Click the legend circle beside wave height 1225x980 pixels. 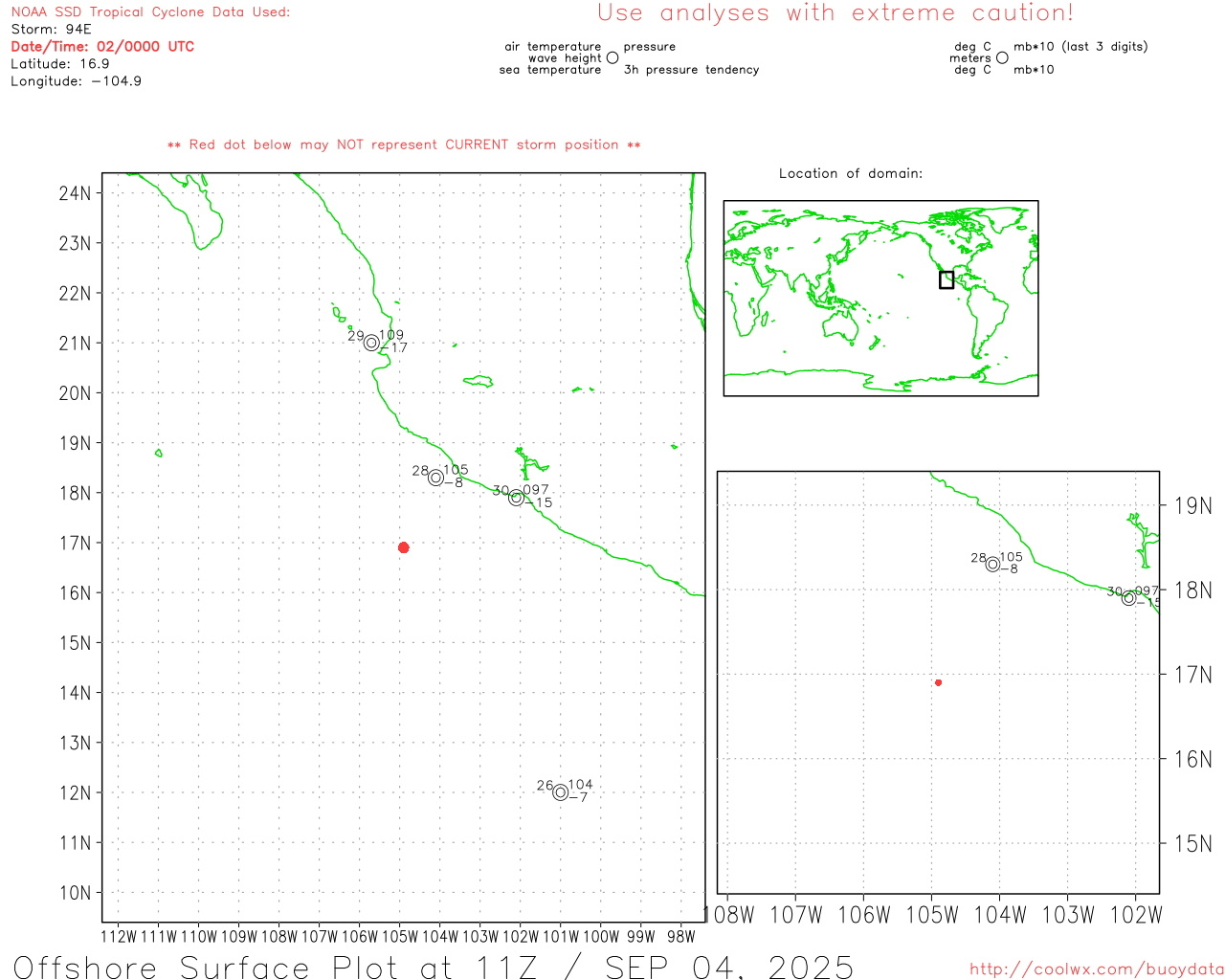click(x=612, y=58)
